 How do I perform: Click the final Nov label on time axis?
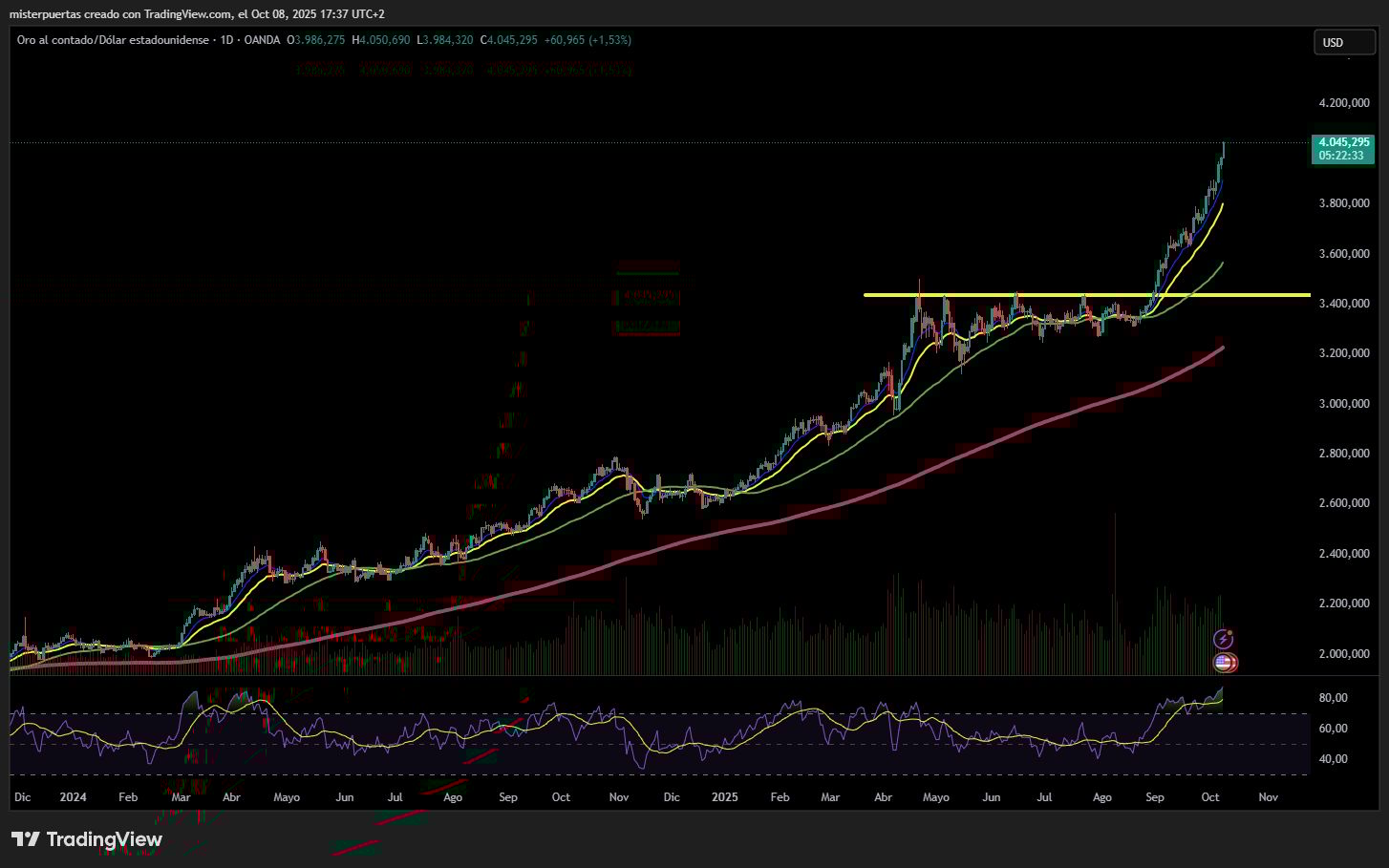click(x=1268, y=797)
